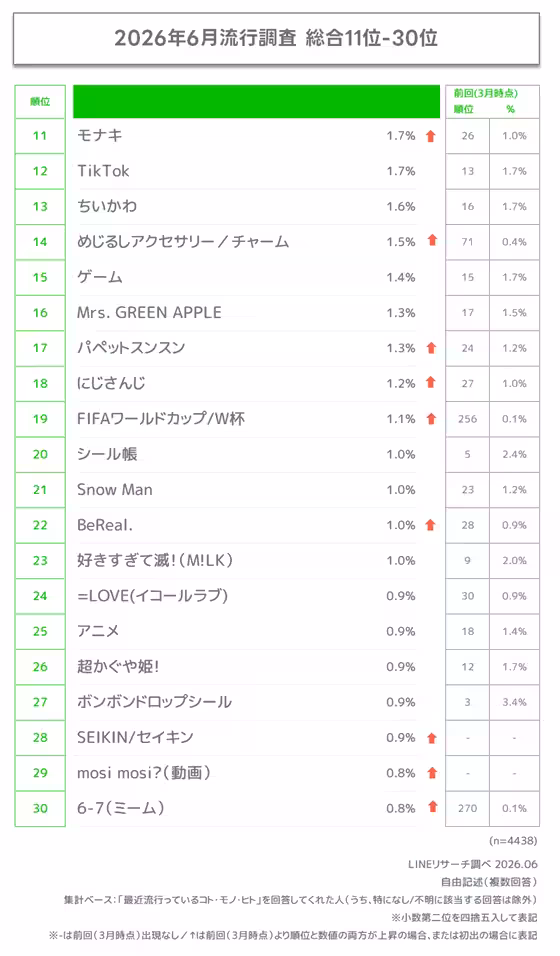This screenshot has width=560, height=956.
Task: Click the up arrow on the めじるしアクセサリー row
Action: tap(433, 240)
